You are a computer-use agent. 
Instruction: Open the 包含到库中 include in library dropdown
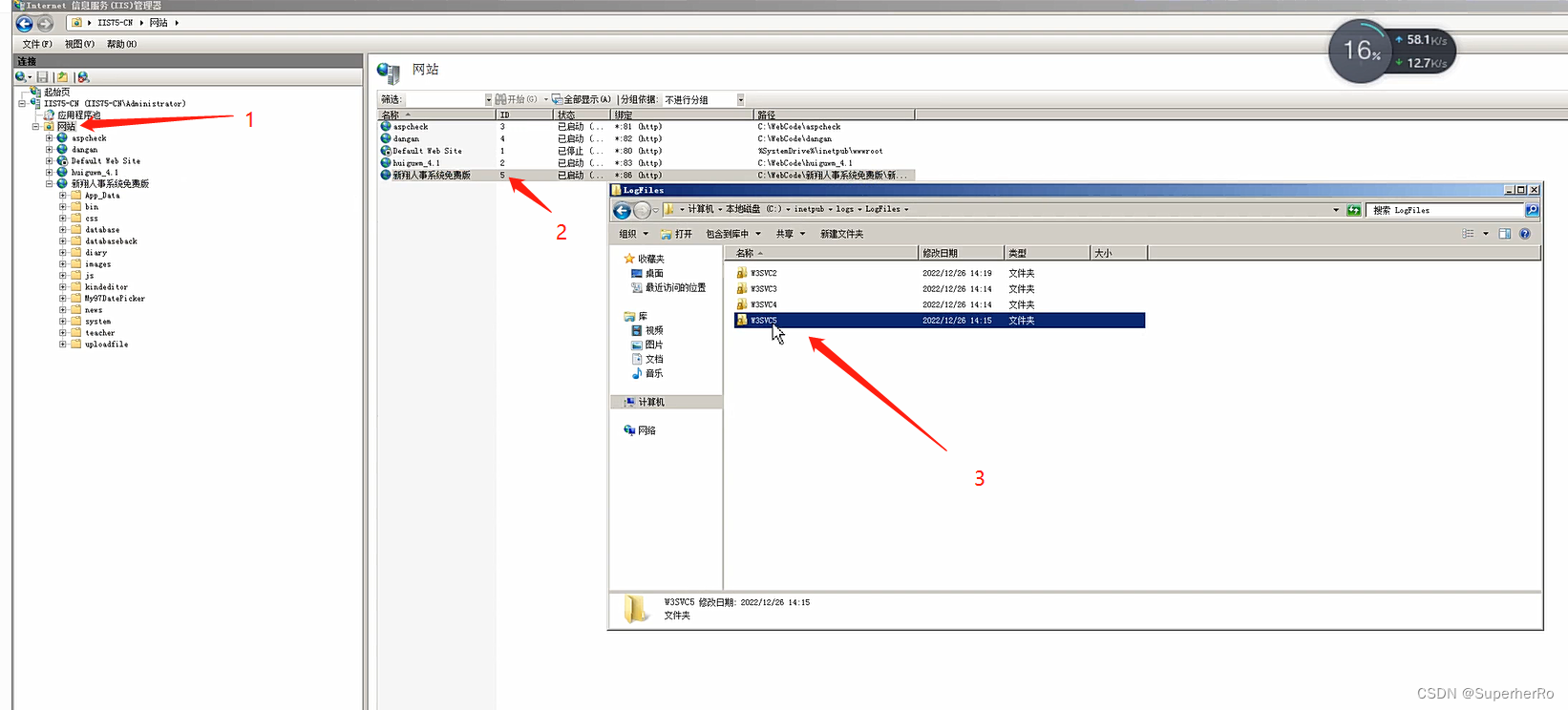point(733,234)
